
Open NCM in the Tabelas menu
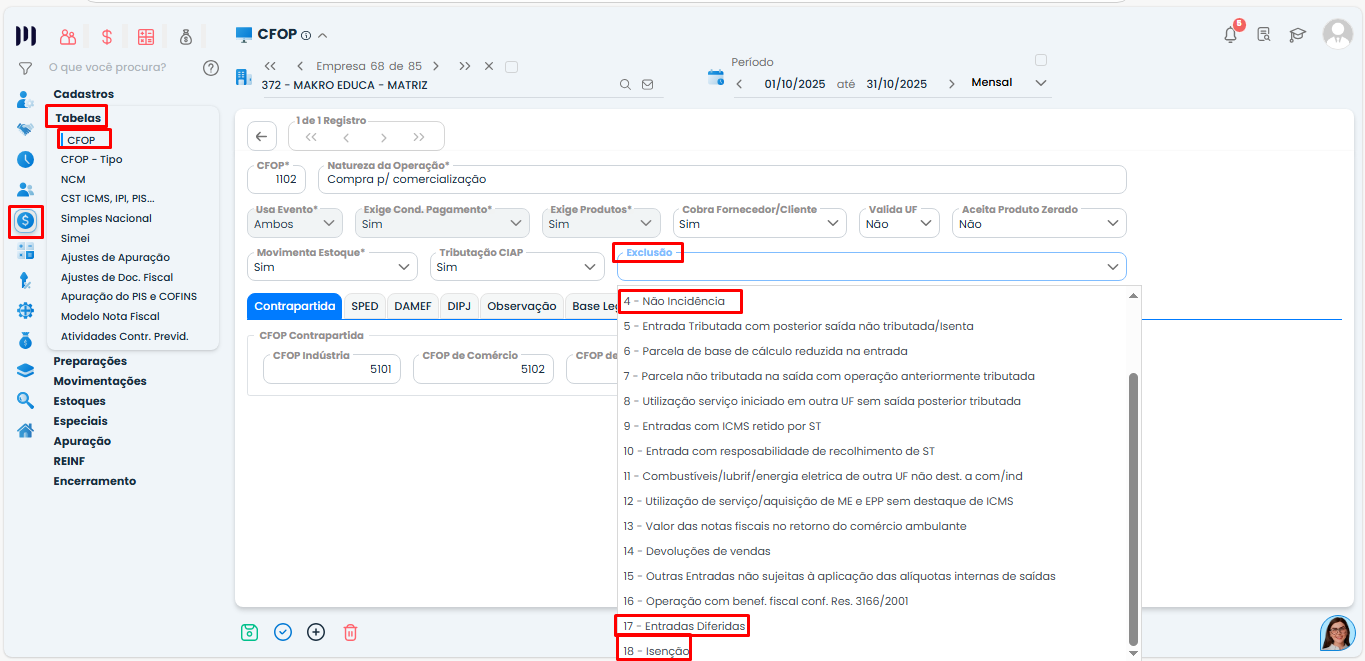pyautogui.click(x=73, y=179)
